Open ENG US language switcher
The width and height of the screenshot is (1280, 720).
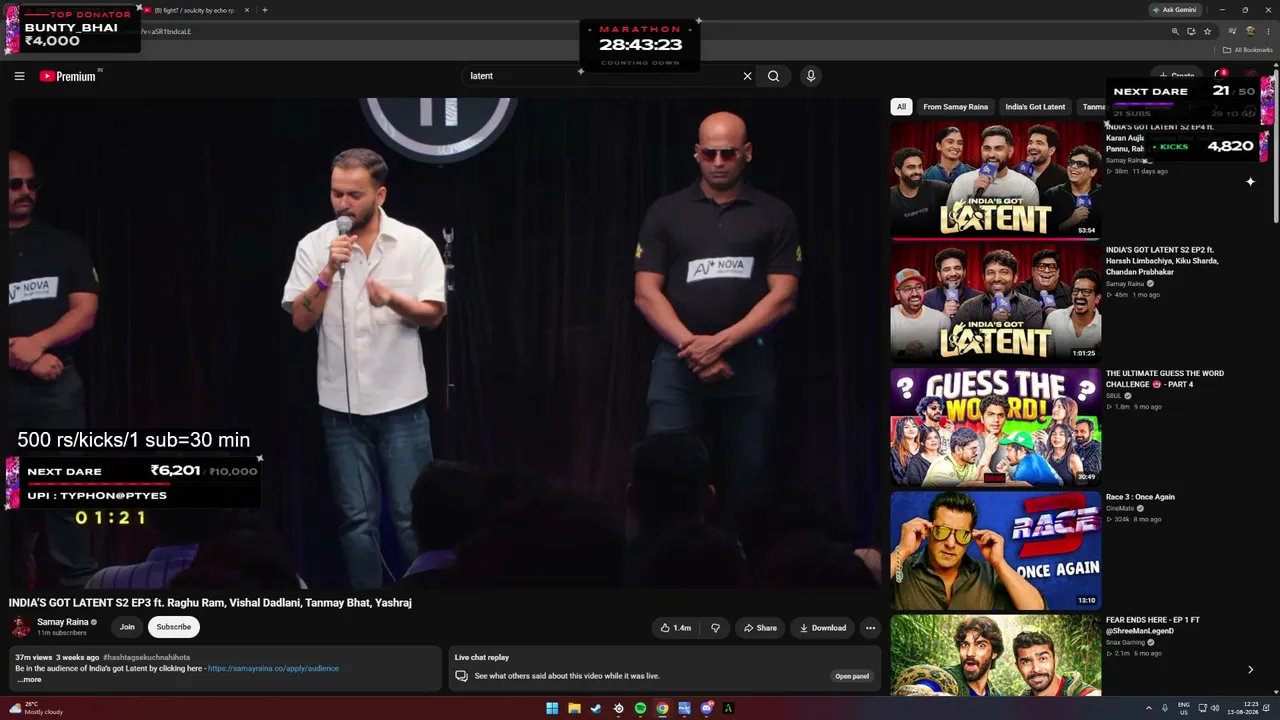[x=1184, y=708]
